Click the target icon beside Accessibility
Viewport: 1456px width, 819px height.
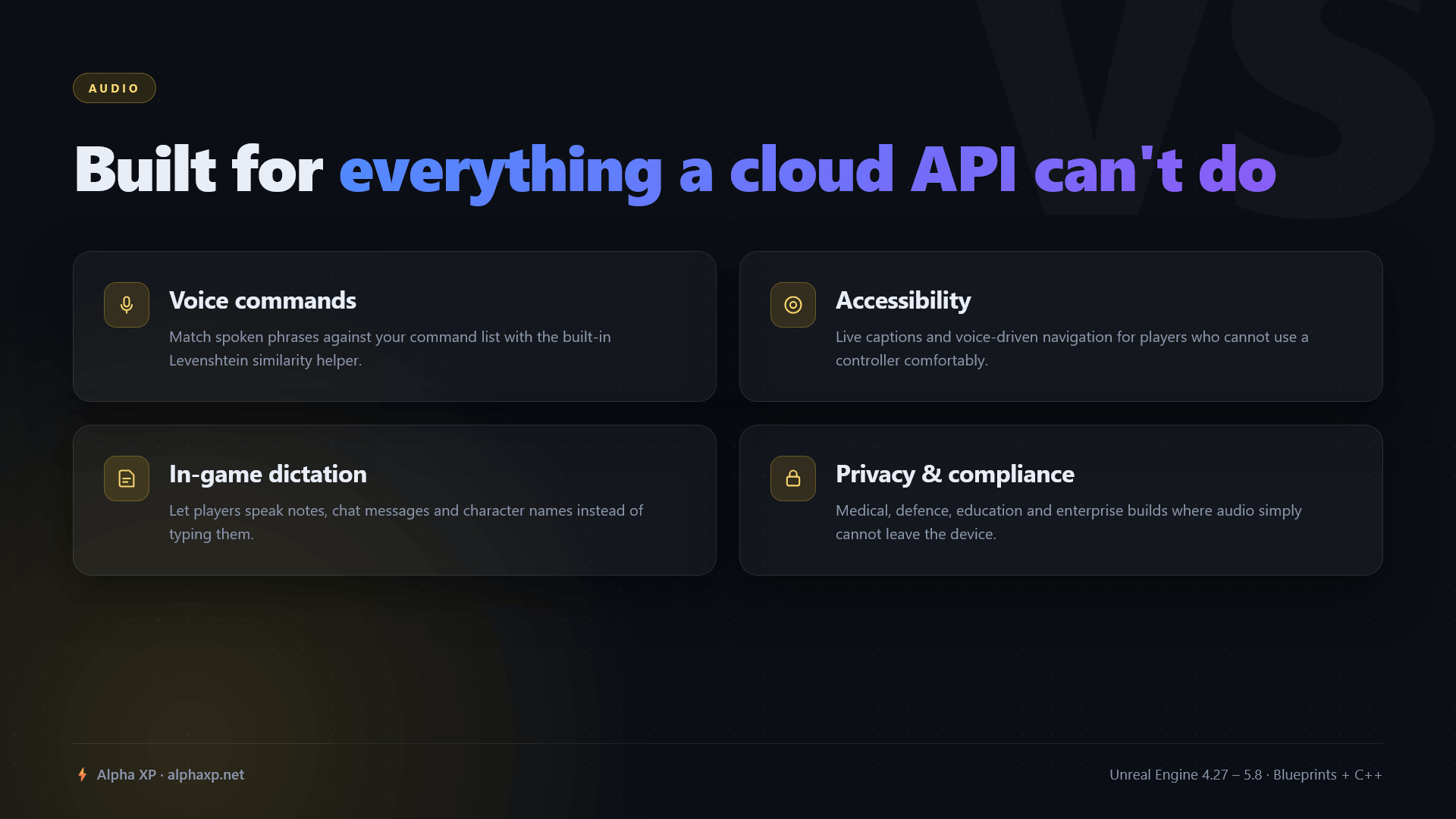[x=793, y=305]
